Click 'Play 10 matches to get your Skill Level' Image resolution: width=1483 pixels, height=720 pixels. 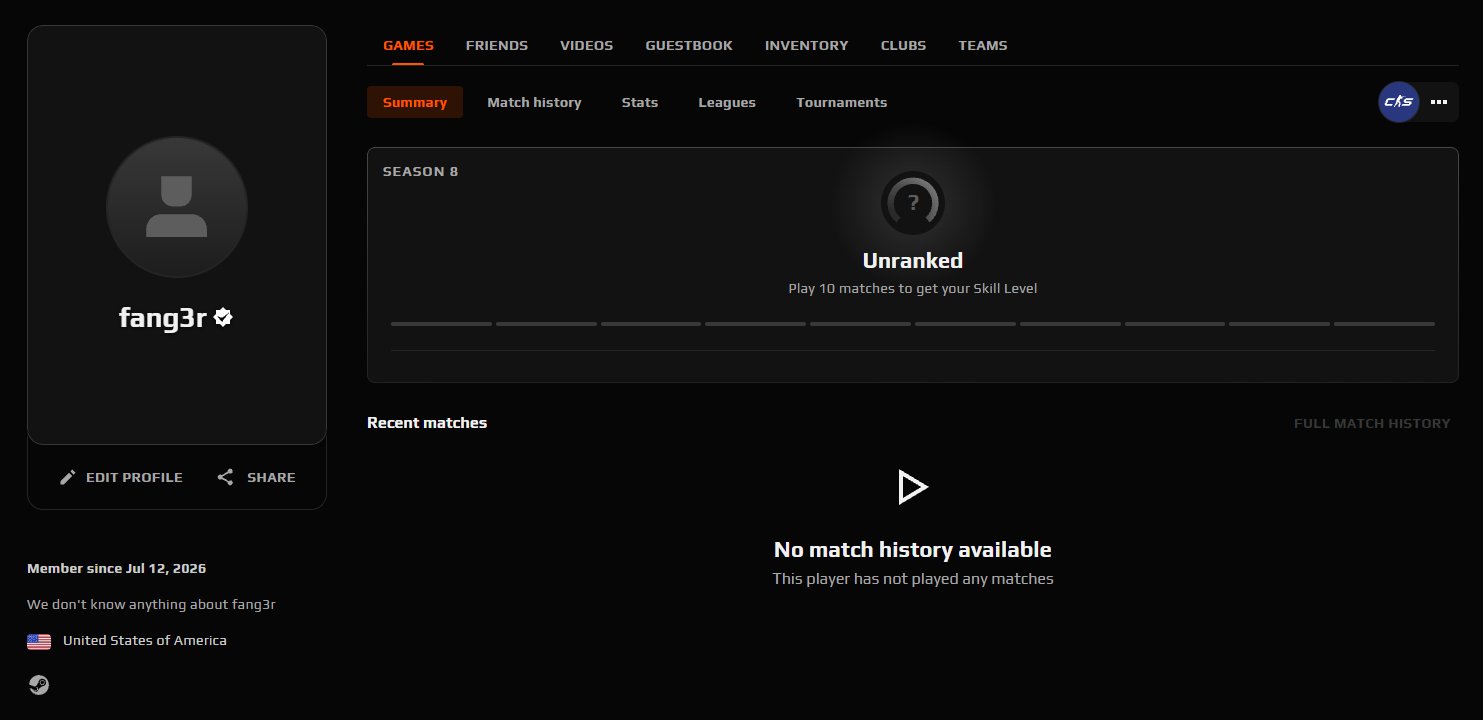click(x=913, y=288)
